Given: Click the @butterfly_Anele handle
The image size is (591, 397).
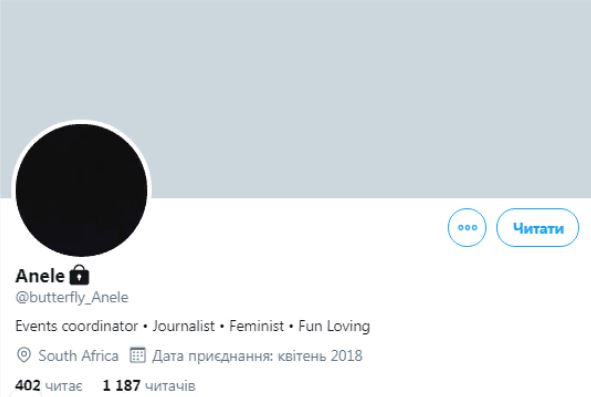Looking at the screenshot, I should (x=72, y=297).
